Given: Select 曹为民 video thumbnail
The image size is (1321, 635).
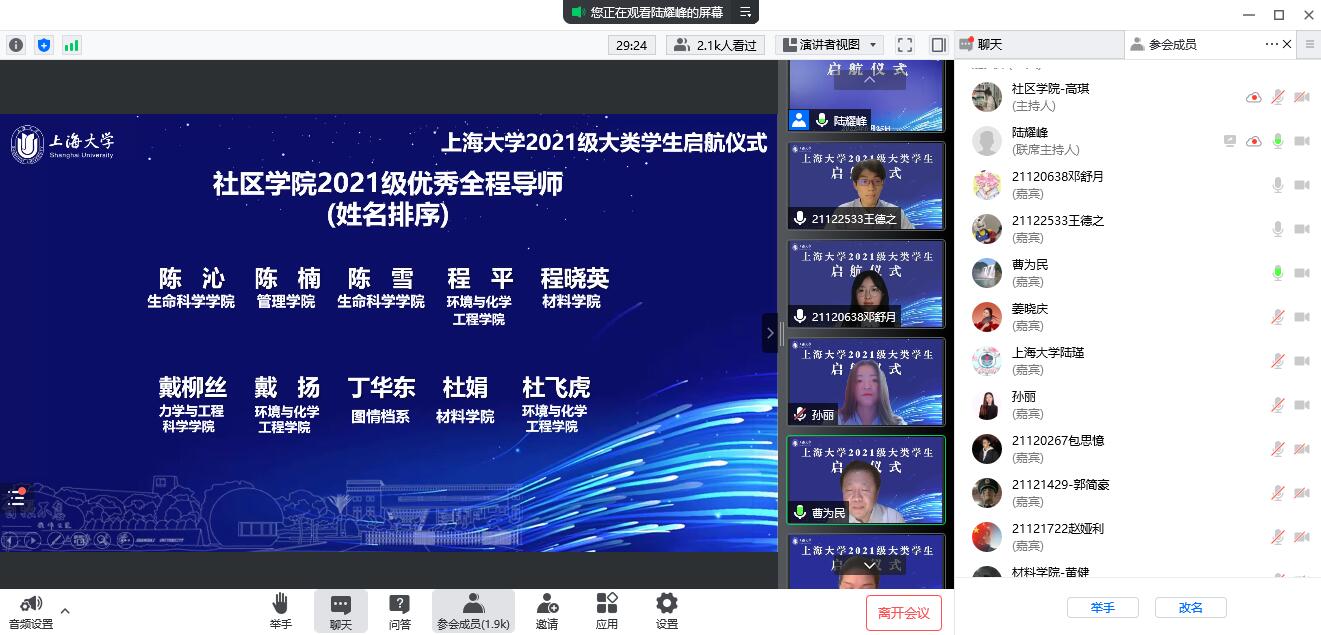Looking at the screenshot, I should (x=866, y=480).
